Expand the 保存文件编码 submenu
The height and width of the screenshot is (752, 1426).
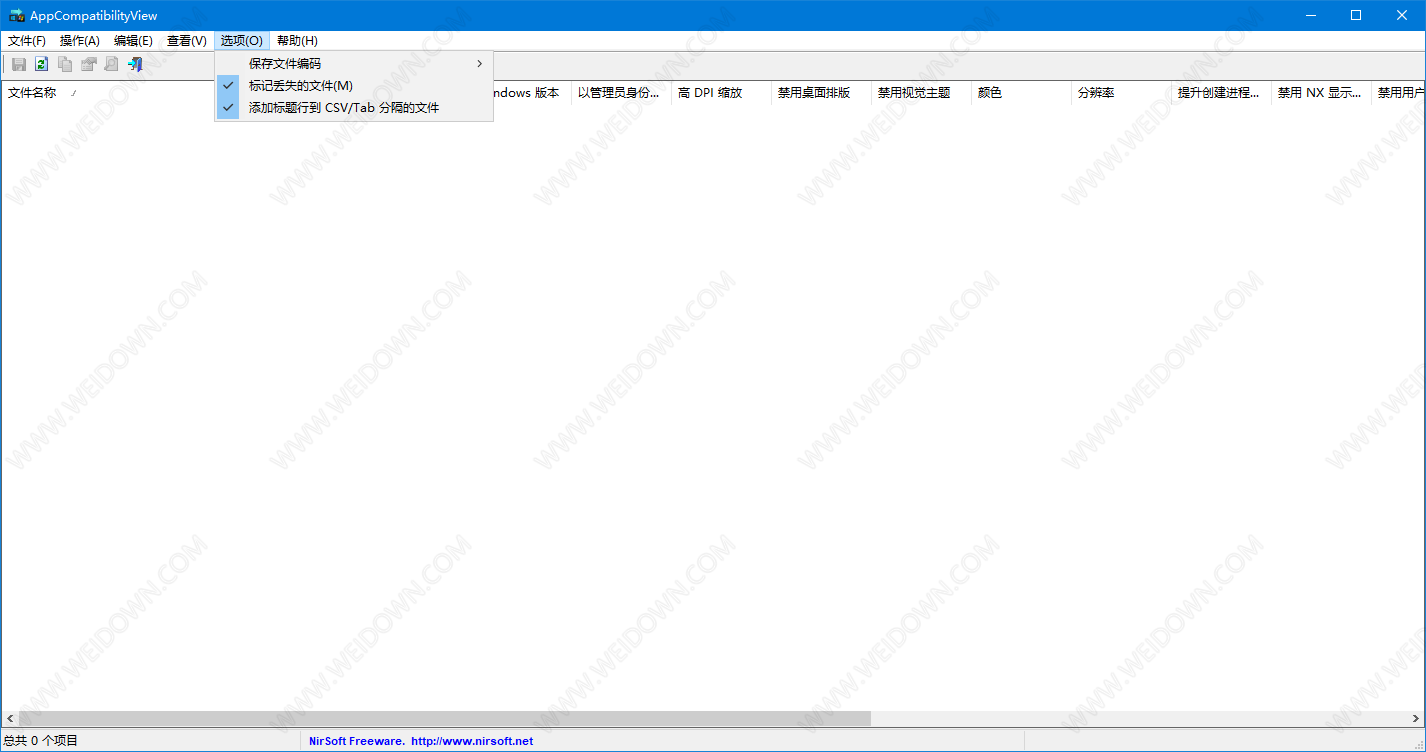354,64
